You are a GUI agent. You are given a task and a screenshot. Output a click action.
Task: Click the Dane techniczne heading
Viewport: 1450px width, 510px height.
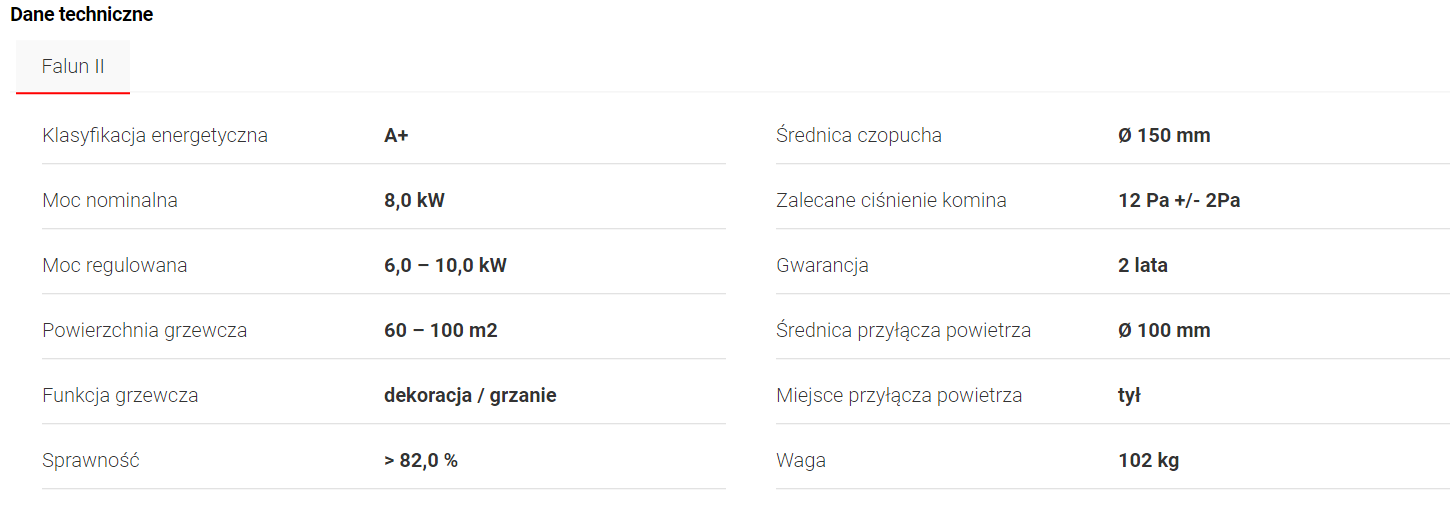click(81, 15)
